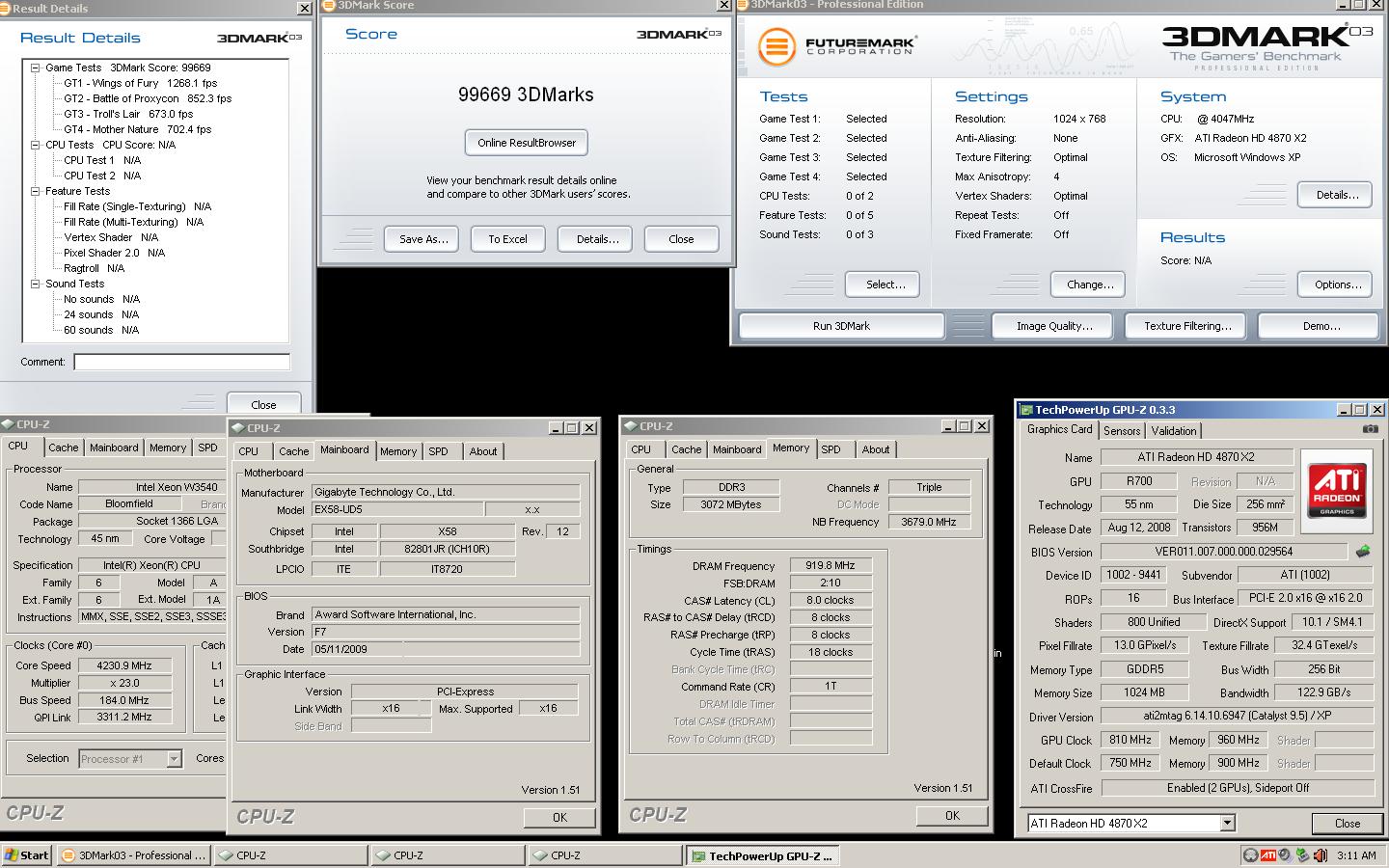
Task: Click the GPU-Z BIOS Version value field
Action: click(x=1224, y=552)
